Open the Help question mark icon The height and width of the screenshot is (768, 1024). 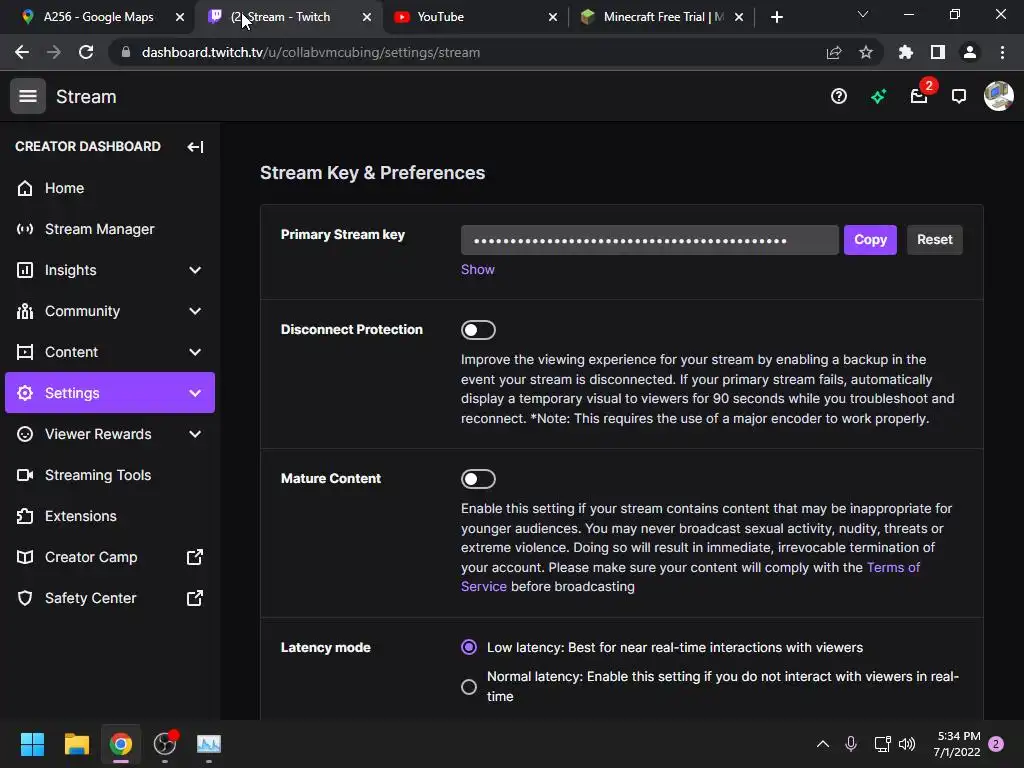pyautogui.click(x=839, y=97)
